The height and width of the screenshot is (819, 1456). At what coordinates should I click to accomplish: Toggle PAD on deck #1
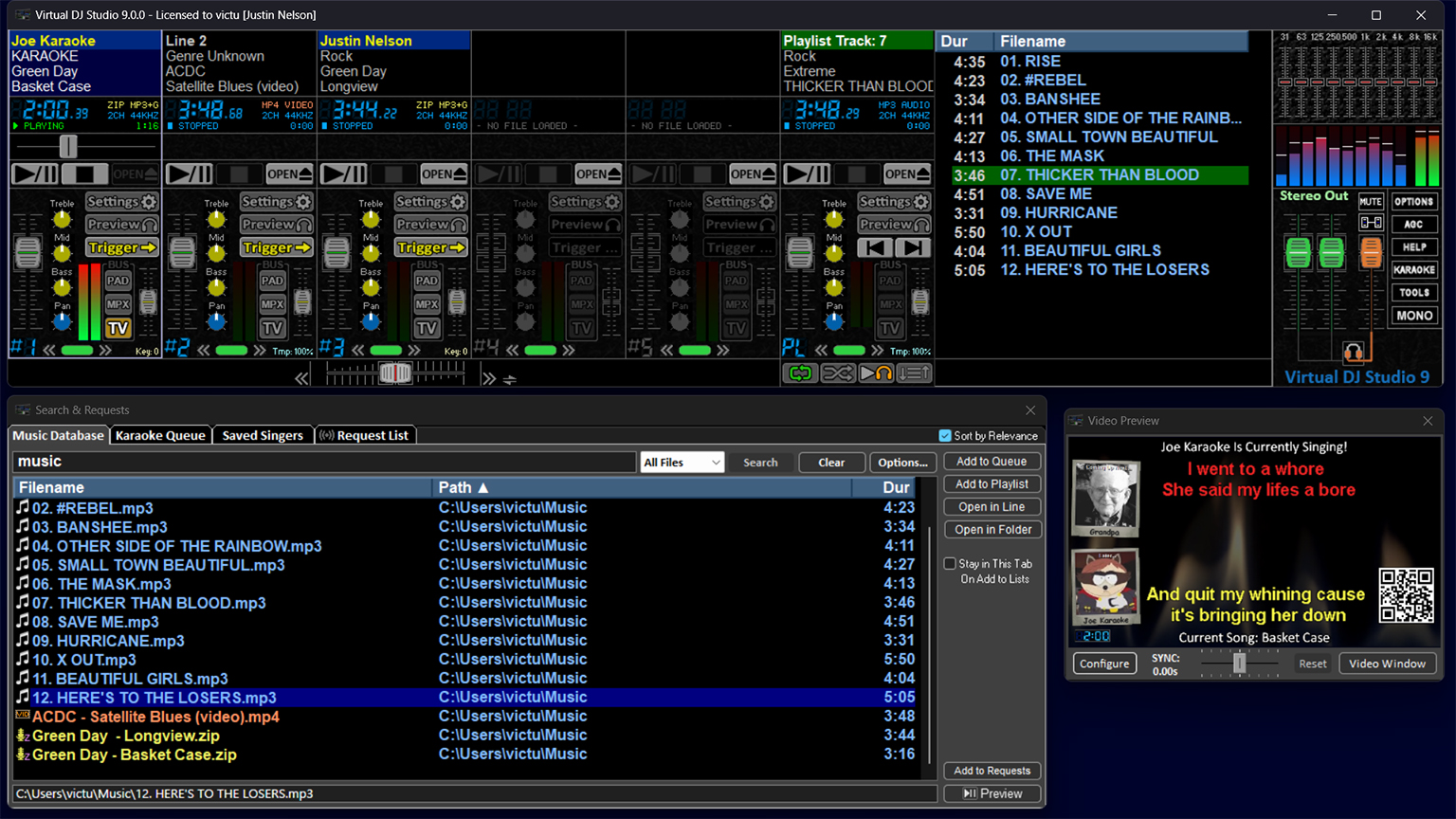(x=118, y=281)
